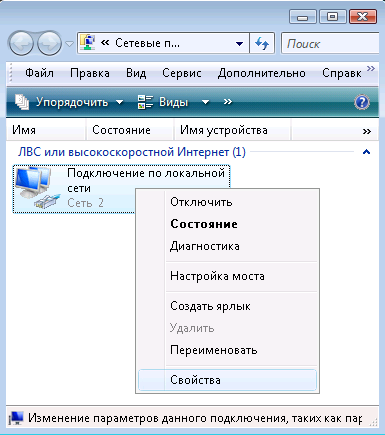Open the Вид menu
Screen dimensions: 385x435
point(136,73)
